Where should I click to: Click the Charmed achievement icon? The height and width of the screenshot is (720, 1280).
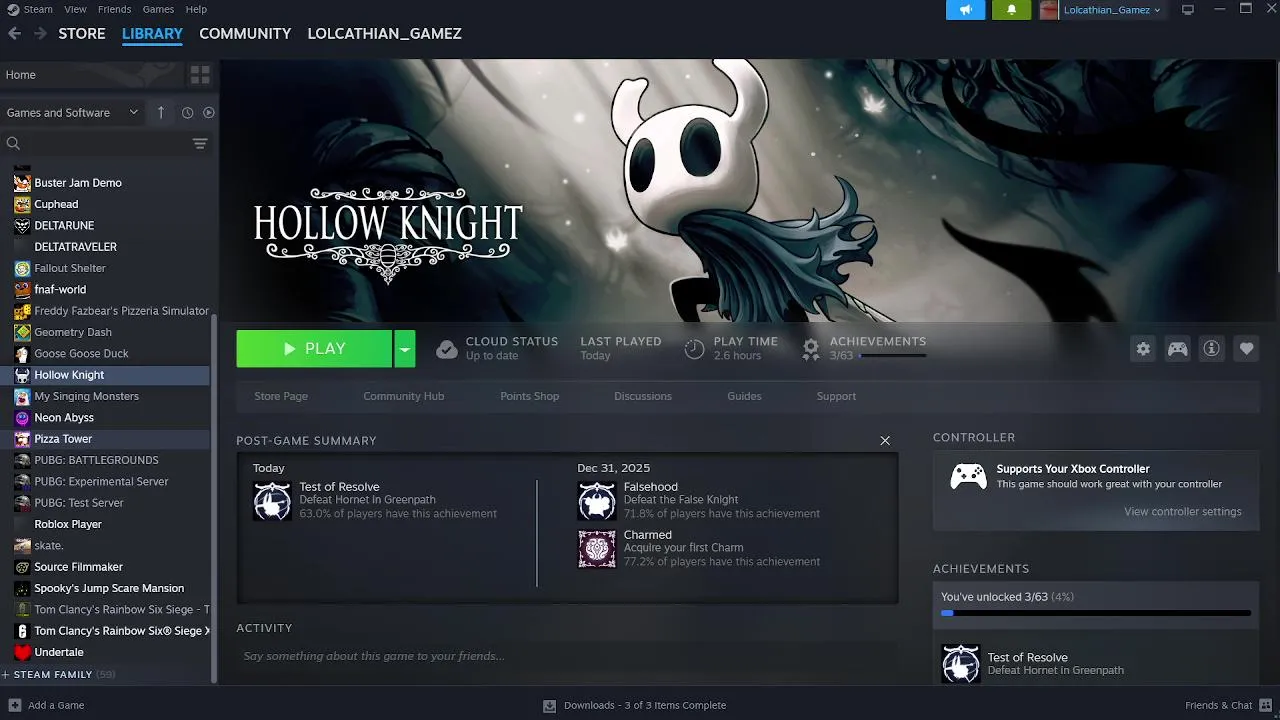(x=597, y=549)
